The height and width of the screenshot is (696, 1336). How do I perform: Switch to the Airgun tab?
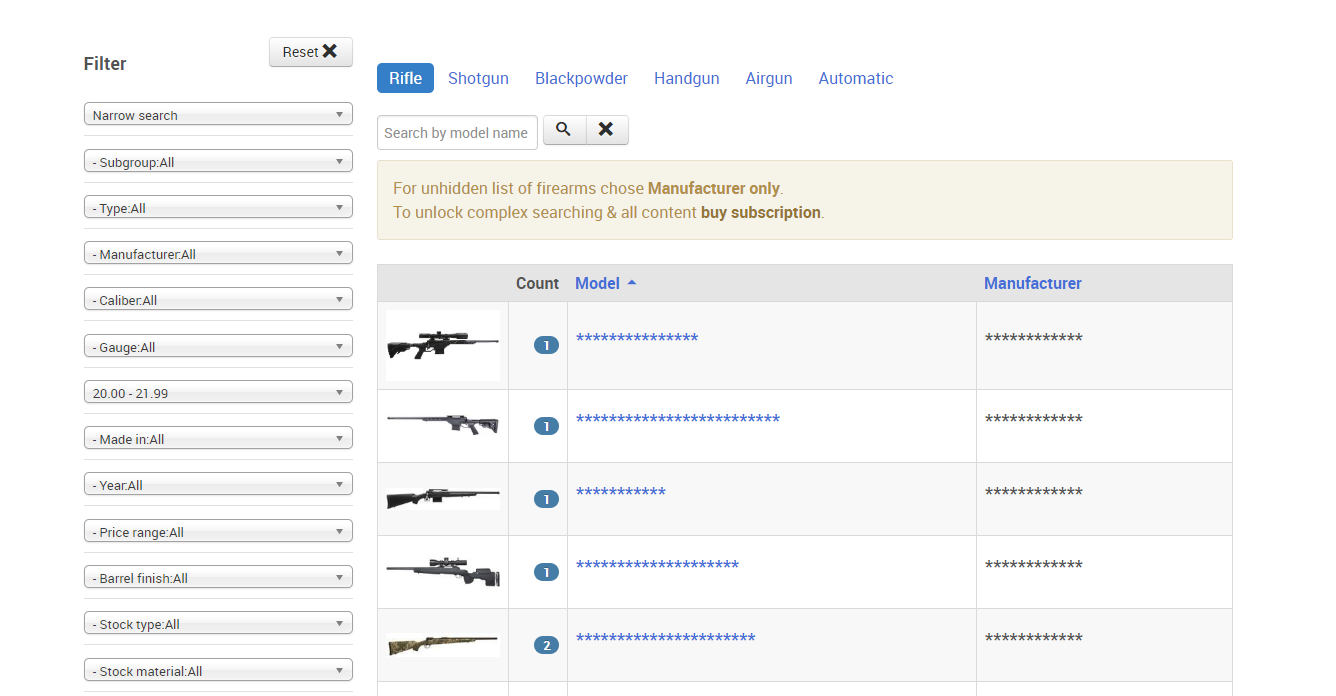click(769, 78)
